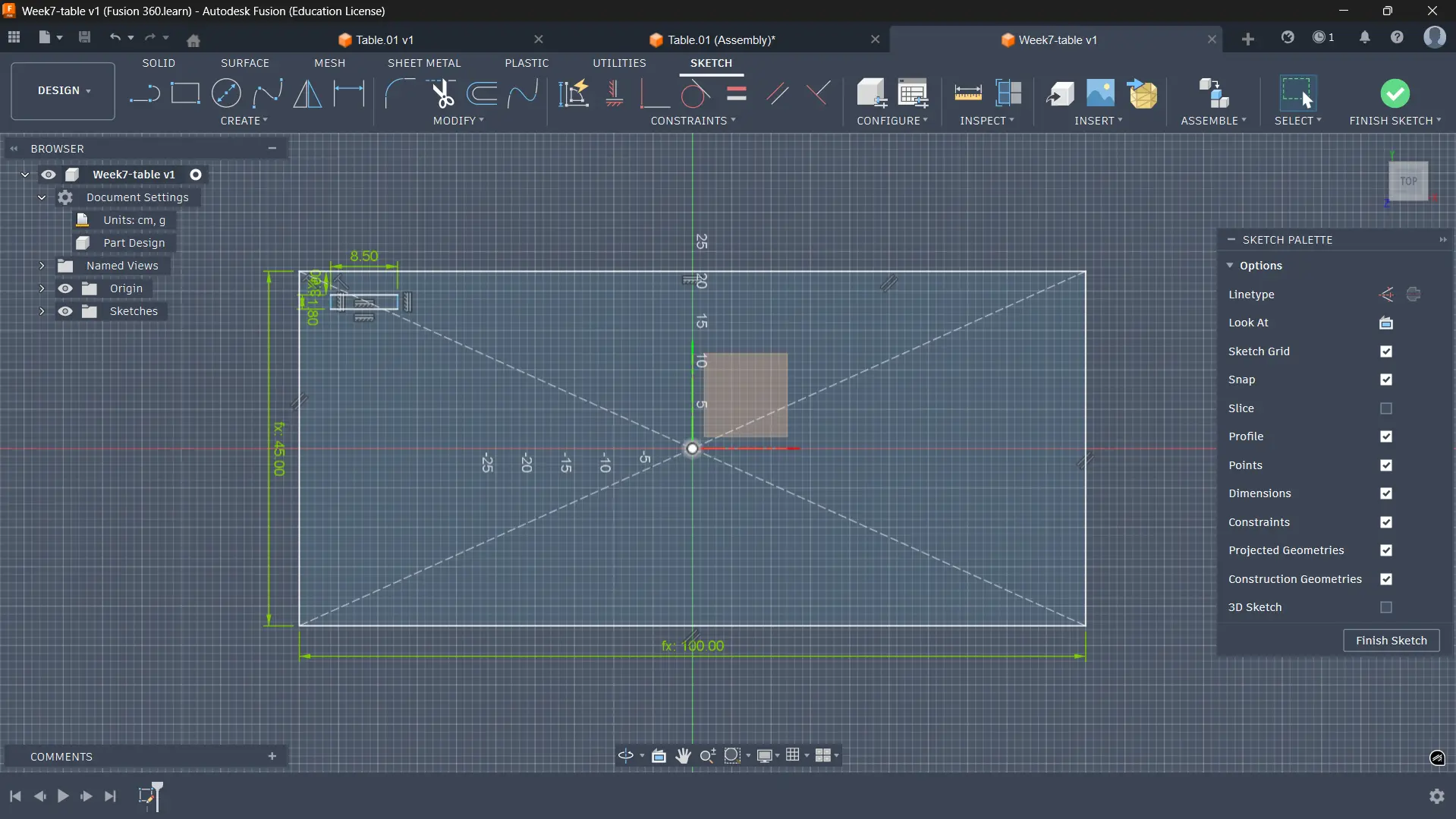
Task: Select the Center Diameter Circle tool
Action: [226, 93]
